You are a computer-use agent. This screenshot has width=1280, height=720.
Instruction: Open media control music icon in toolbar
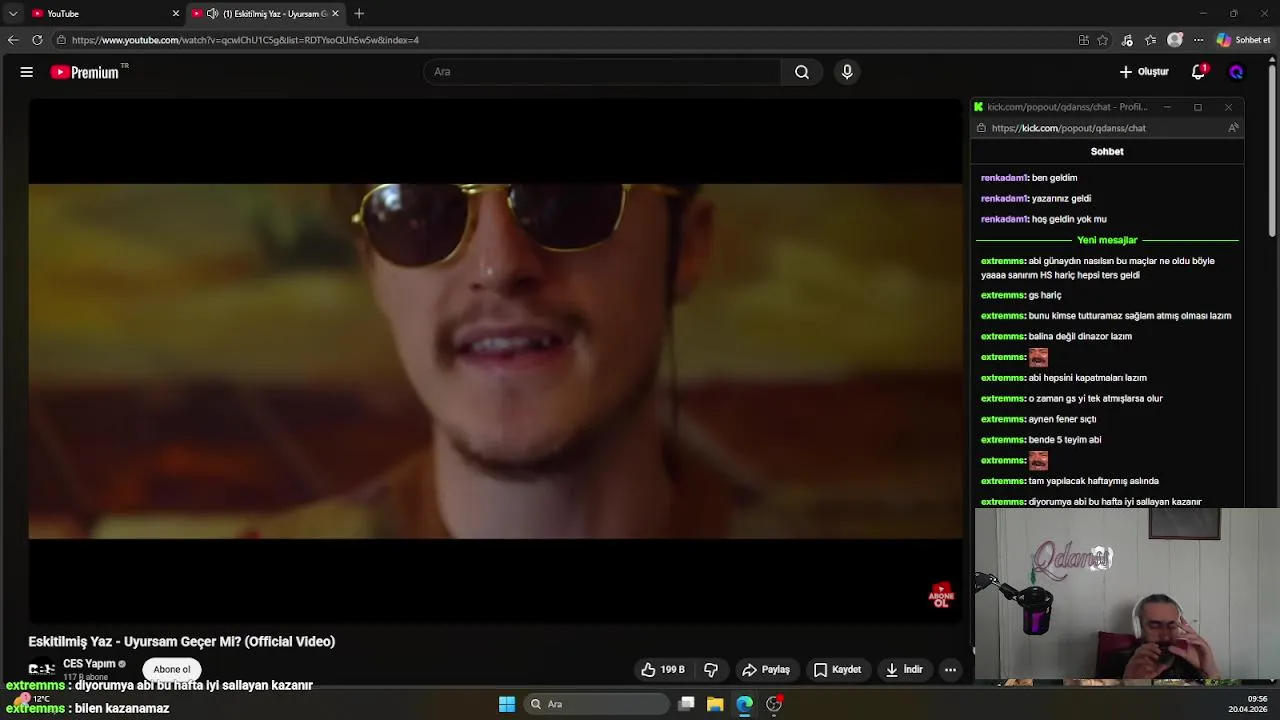(x=1127, y=40)
